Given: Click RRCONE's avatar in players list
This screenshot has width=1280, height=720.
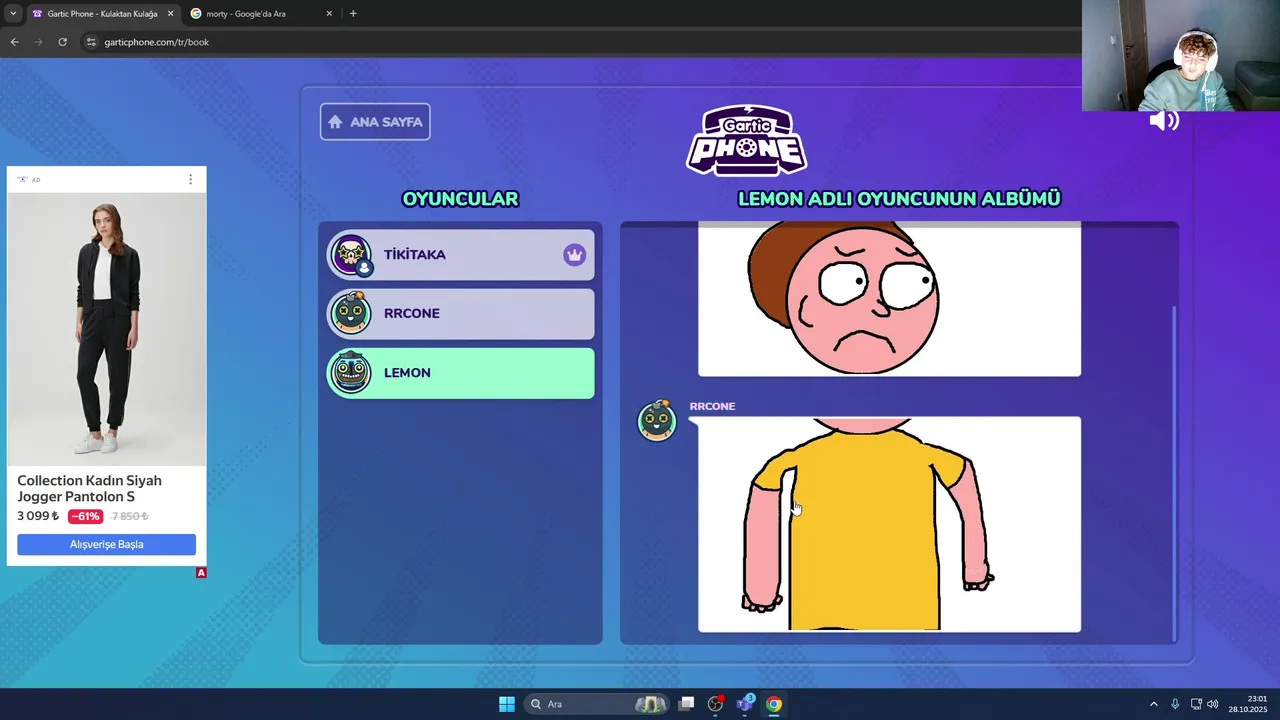Looking at the screenshot, I should [x=351, y=313].
